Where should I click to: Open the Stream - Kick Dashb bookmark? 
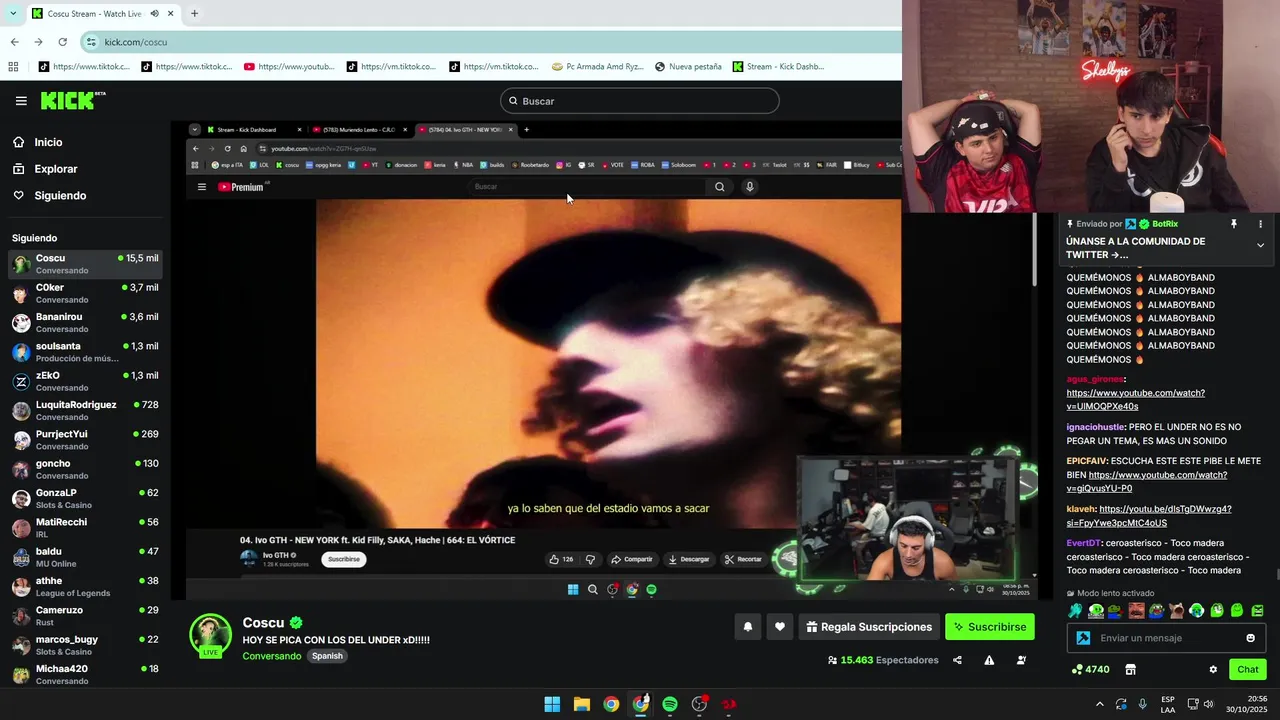click(778, 67)
